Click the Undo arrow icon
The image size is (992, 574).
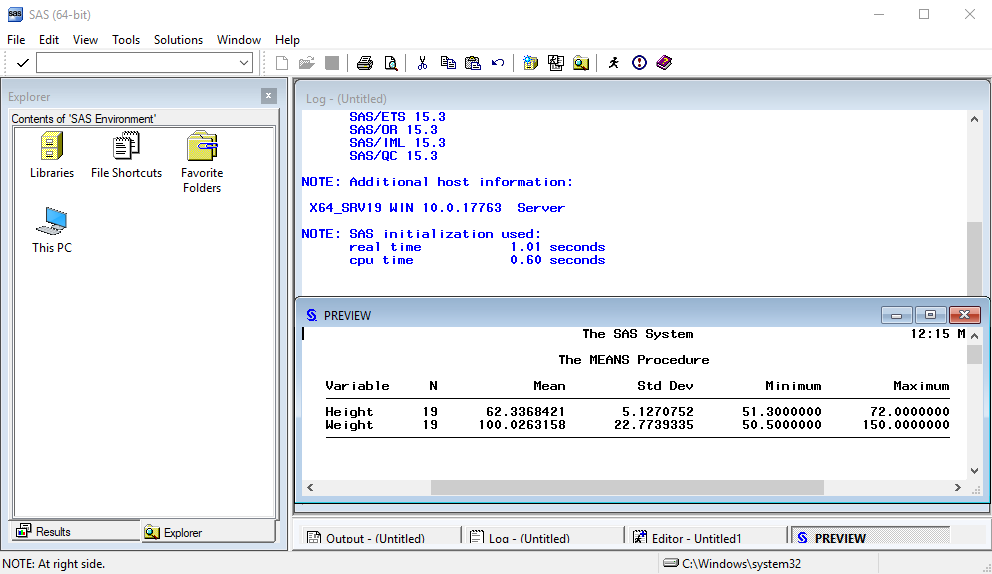[x=498, y=63]
